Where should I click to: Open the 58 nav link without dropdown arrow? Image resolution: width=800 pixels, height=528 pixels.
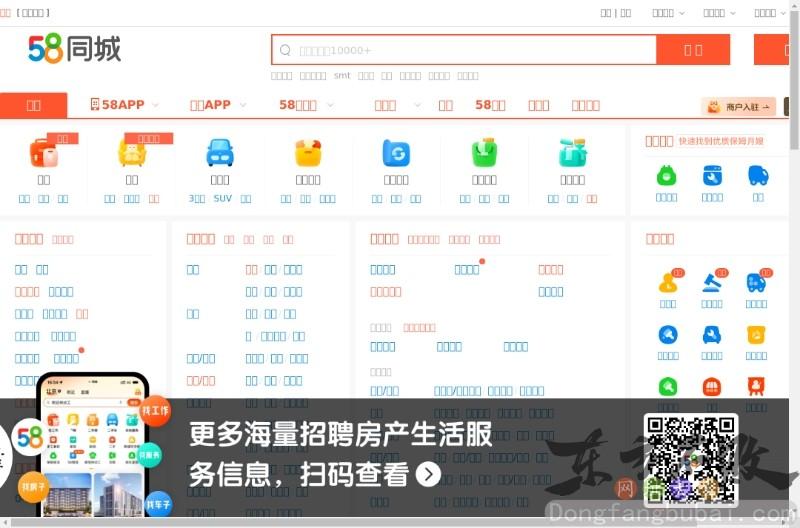point(490,105)
